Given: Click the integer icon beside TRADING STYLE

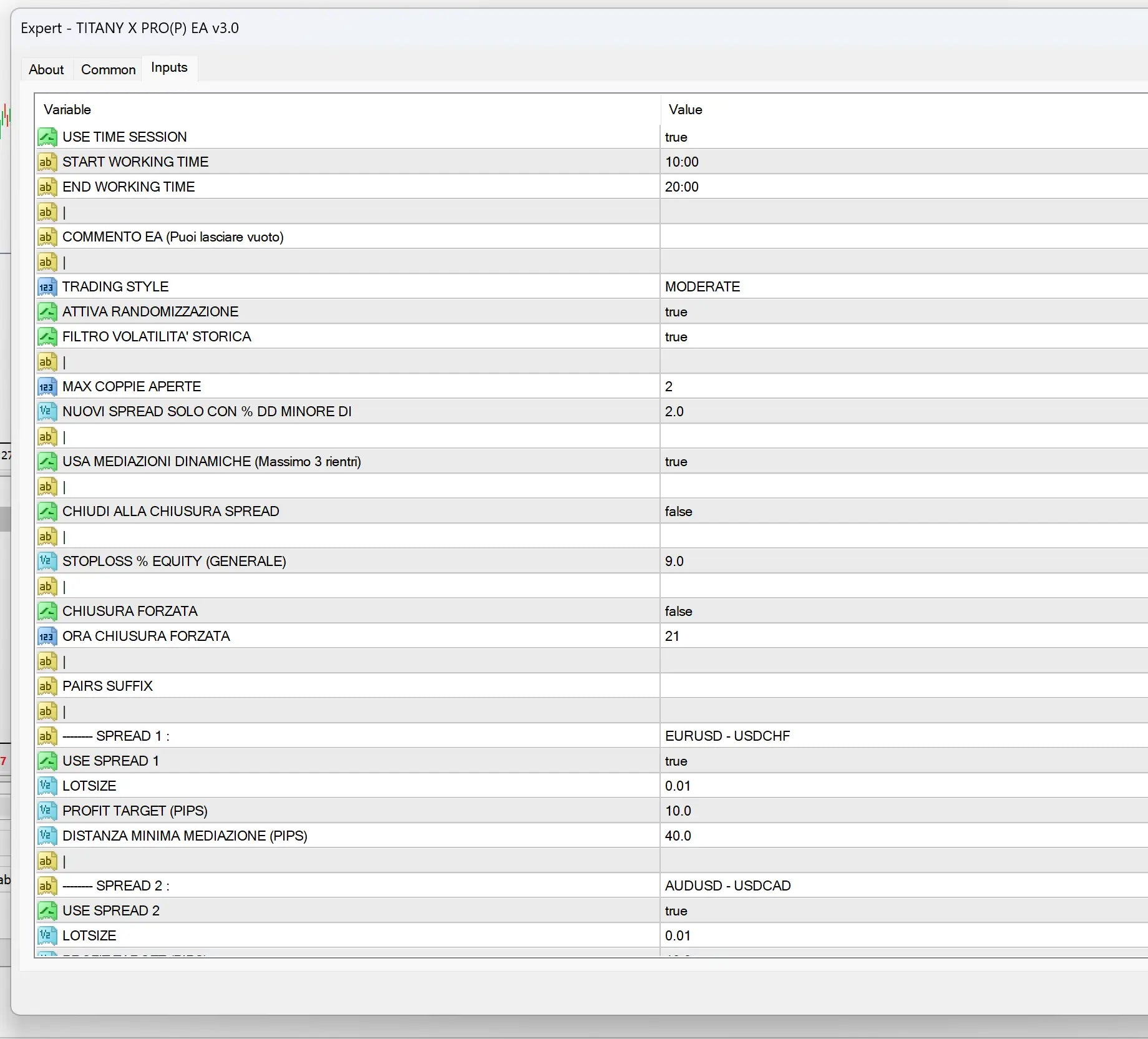Looking at the screenshot, I should [x=47, y=286].
